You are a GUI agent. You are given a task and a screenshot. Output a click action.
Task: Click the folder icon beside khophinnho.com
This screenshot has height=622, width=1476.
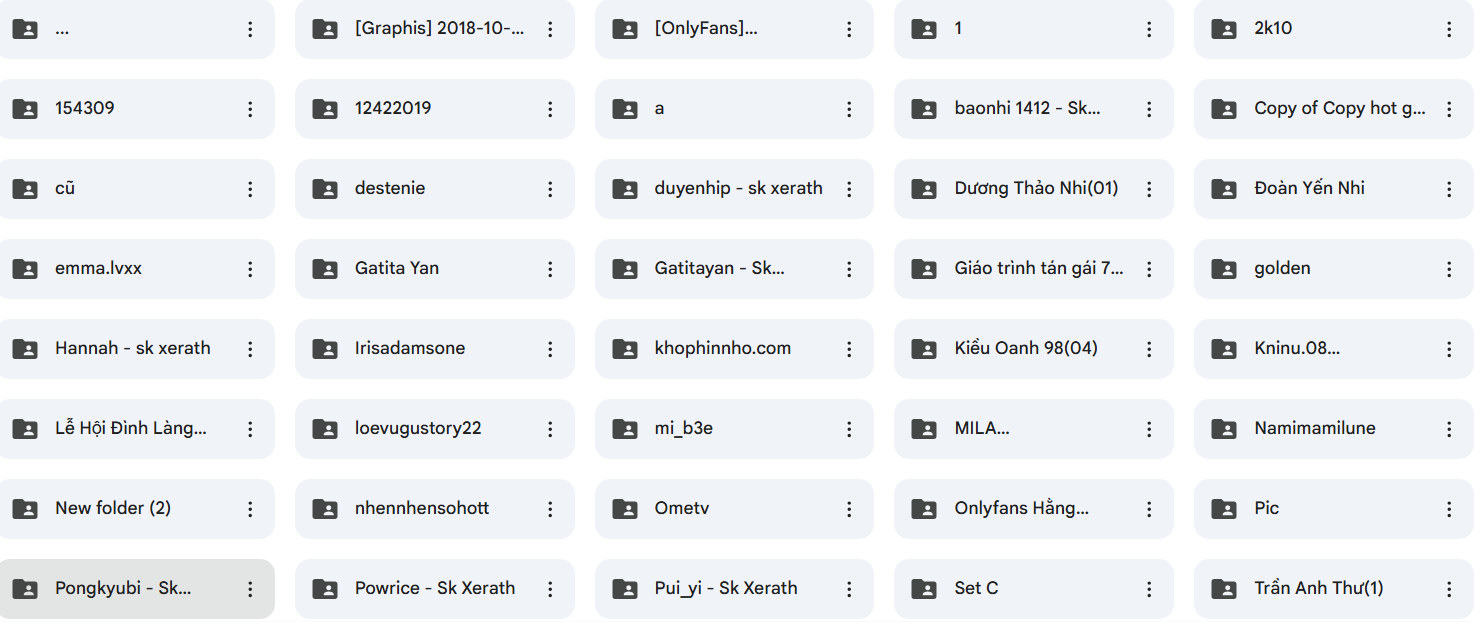pos(625,349)
